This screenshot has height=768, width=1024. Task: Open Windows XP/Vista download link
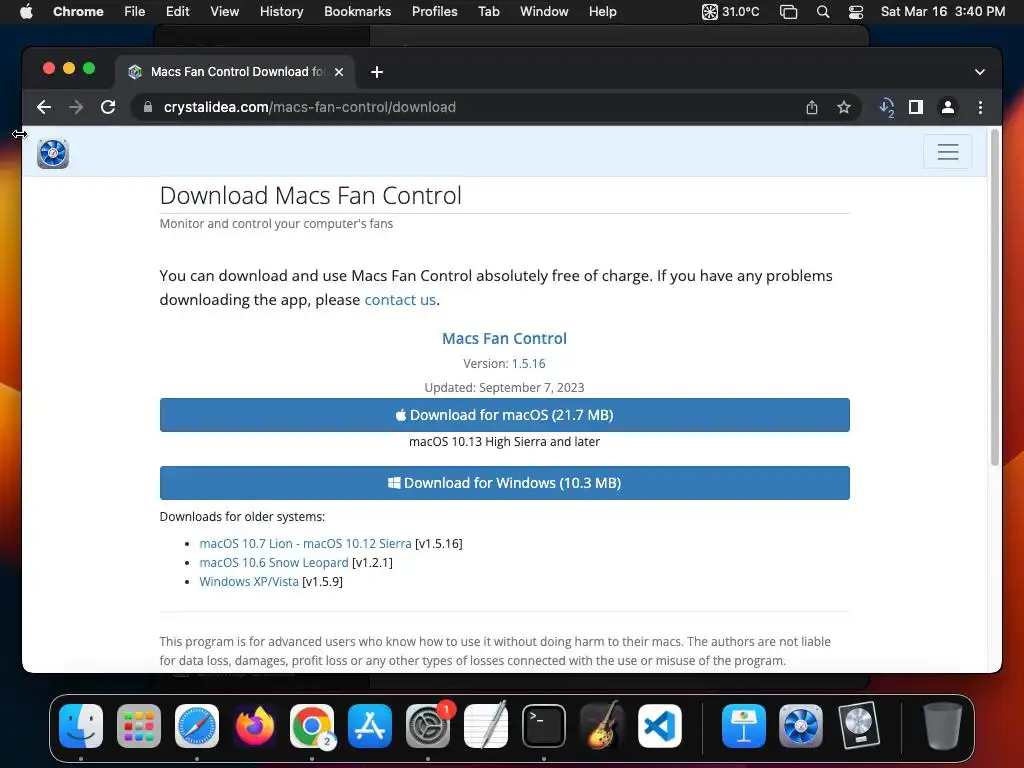(249, 581)
